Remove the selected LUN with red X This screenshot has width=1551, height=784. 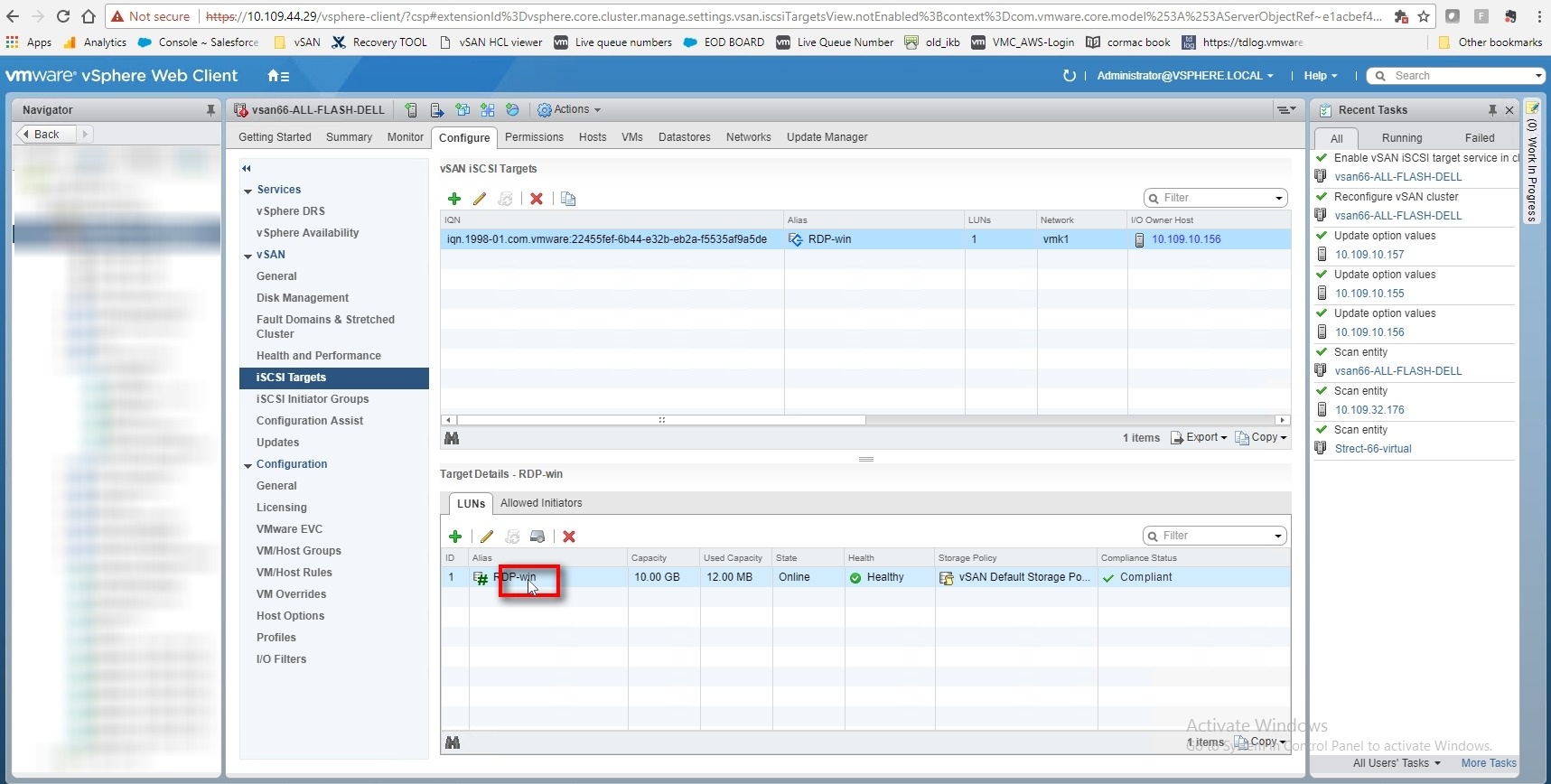coord(569,537)
